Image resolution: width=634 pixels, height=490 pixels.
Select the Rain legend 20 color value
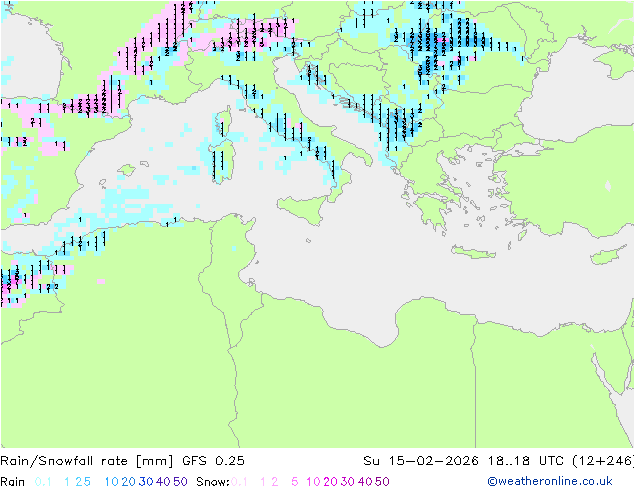pos(128,482)
